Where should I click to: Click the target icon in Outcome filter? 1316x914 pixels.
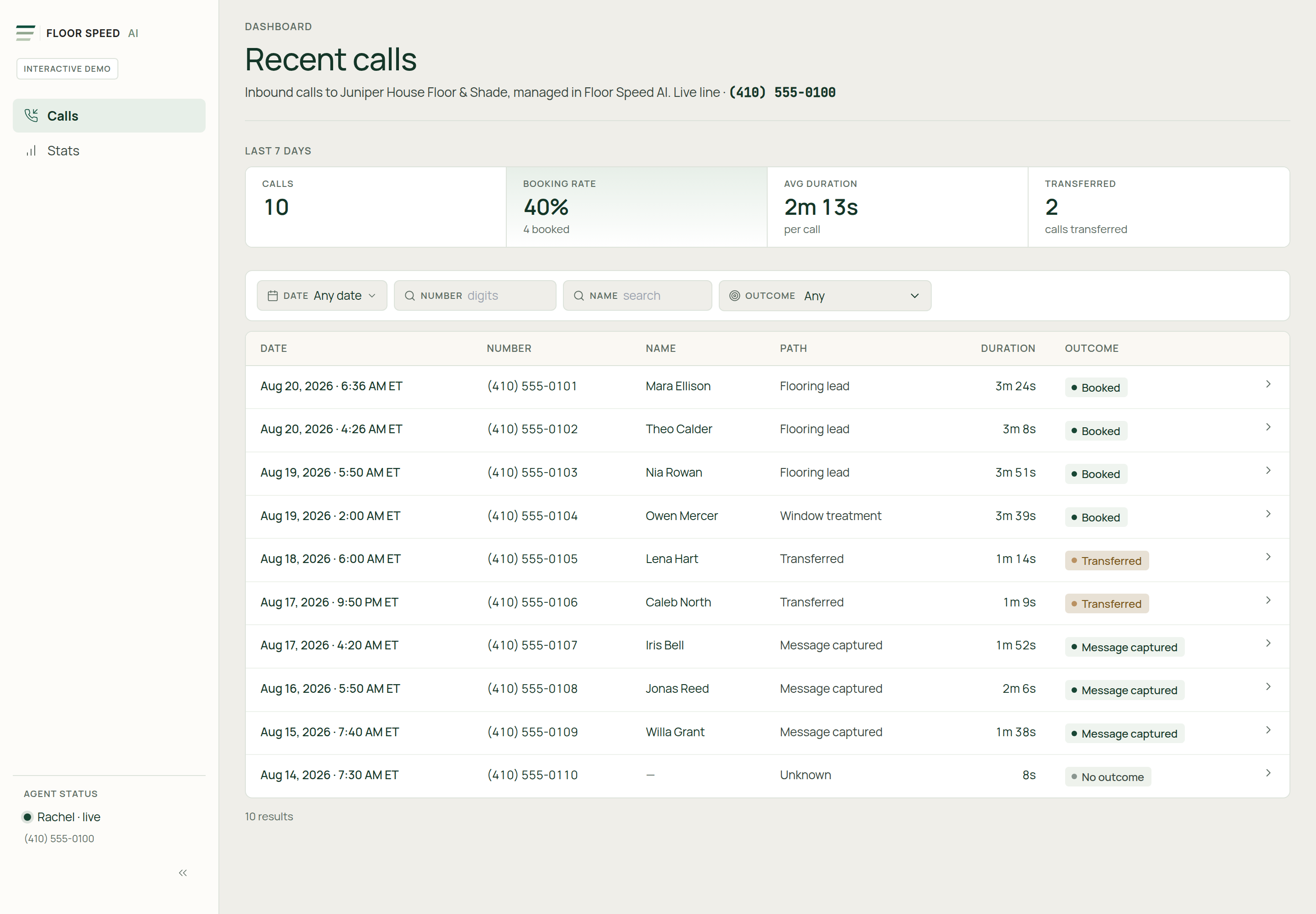click(x=734, y=296)
